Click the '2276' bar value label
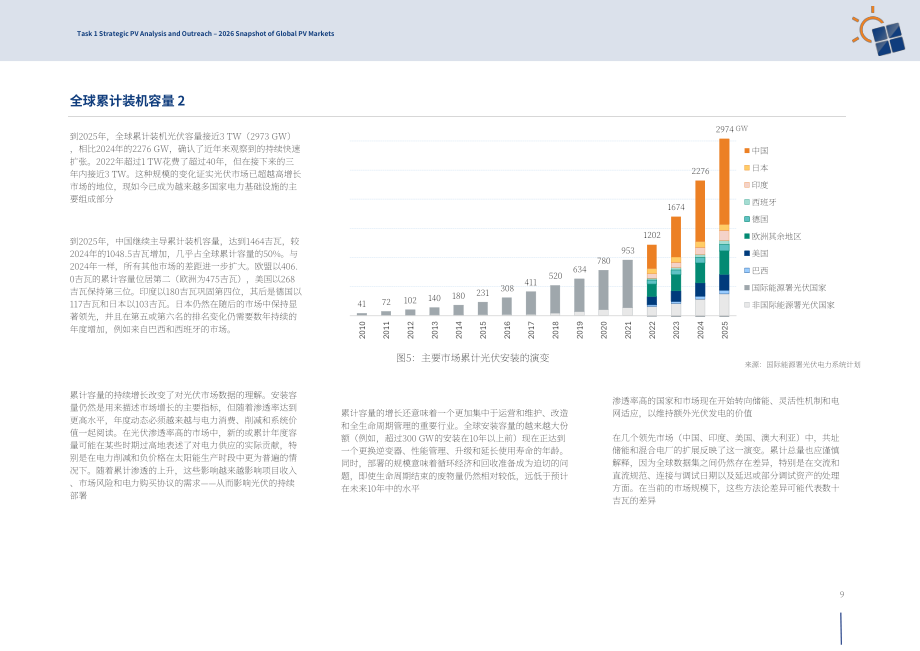 700,171
